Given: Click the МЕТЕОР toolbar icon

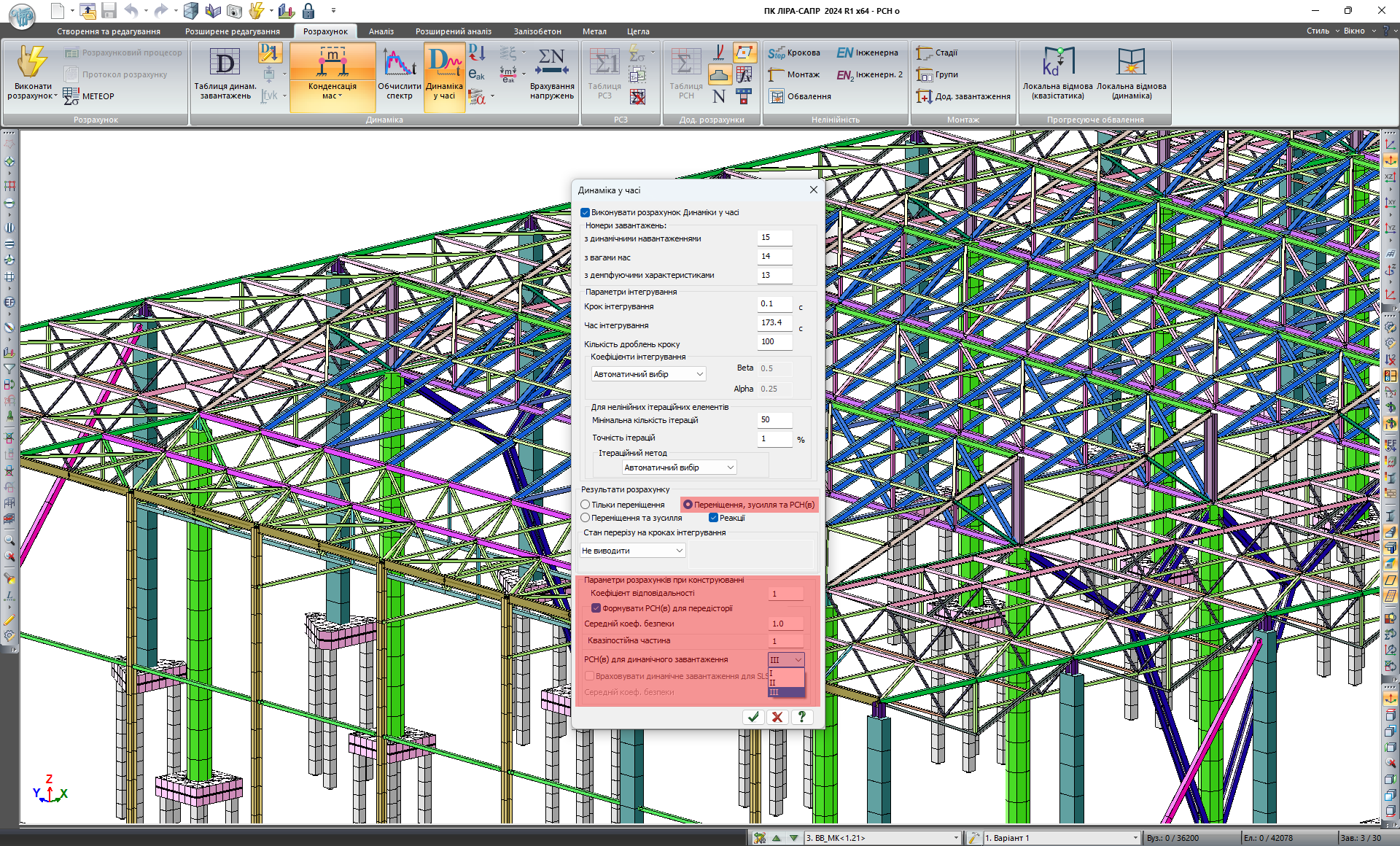Looking at the screenshot, I should click(x=71, y=96).
